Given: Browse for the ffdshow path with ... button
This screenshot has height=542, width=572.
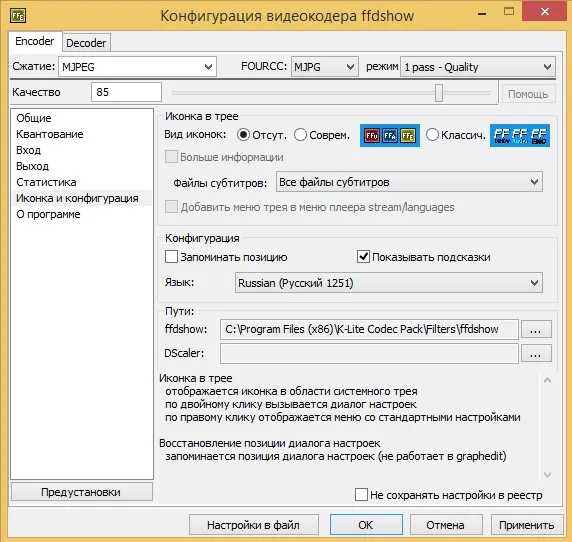Looking at the screenshot, I should [536, 329].
